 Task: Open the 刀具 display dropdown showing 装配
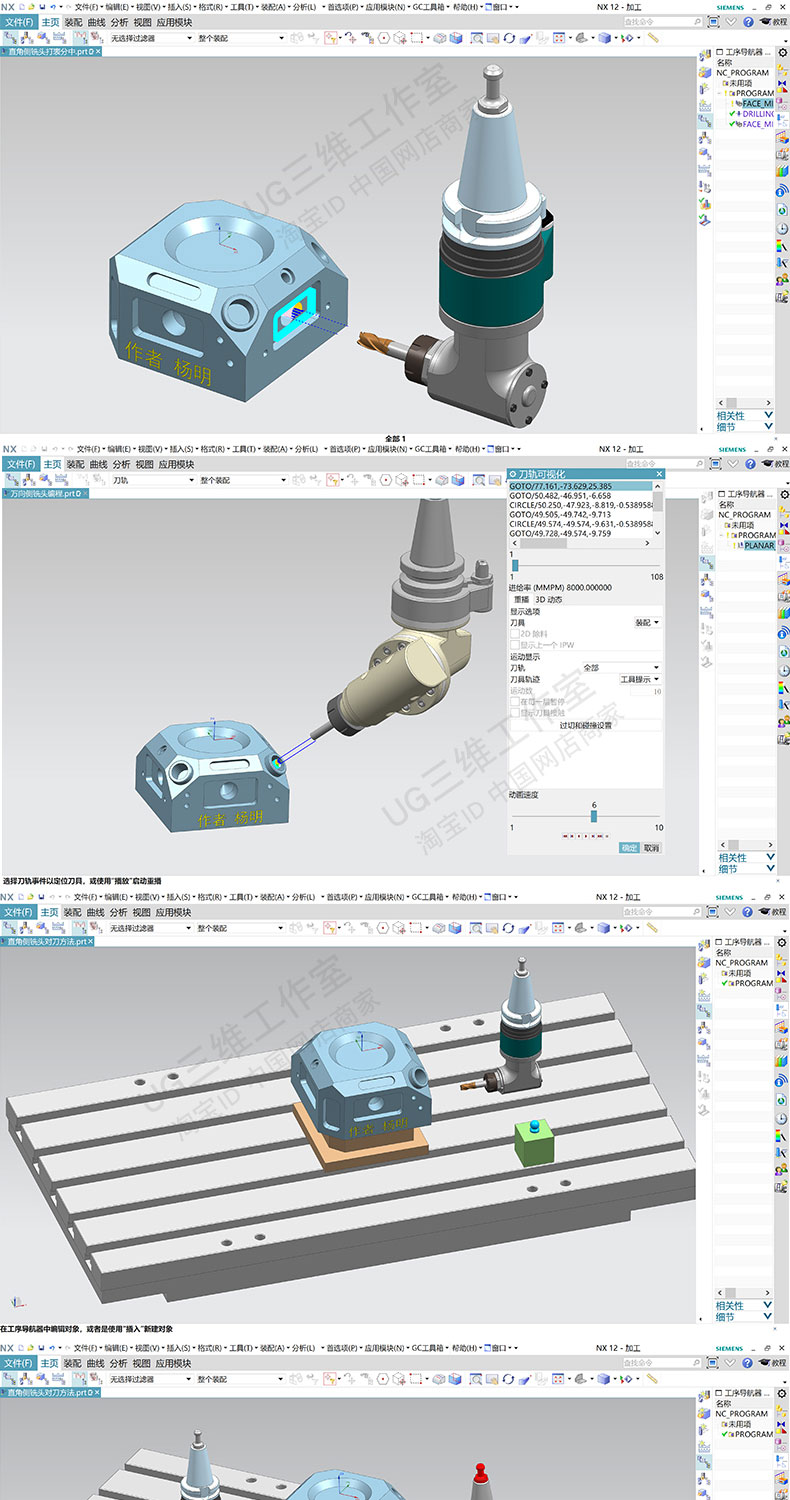pyautogui.click(x=647, y=622)
